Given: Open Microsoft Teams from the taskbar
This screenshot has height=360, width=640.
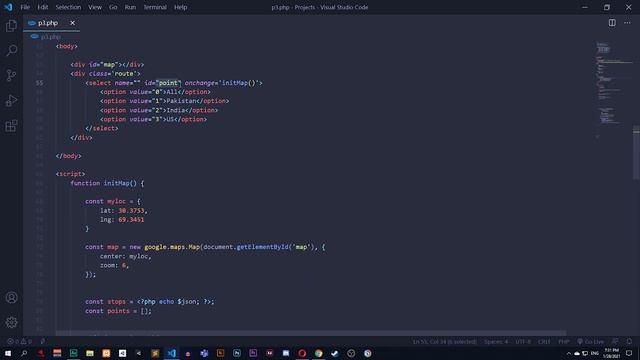Looking at the screenshot, I should (x=204, y=353).
